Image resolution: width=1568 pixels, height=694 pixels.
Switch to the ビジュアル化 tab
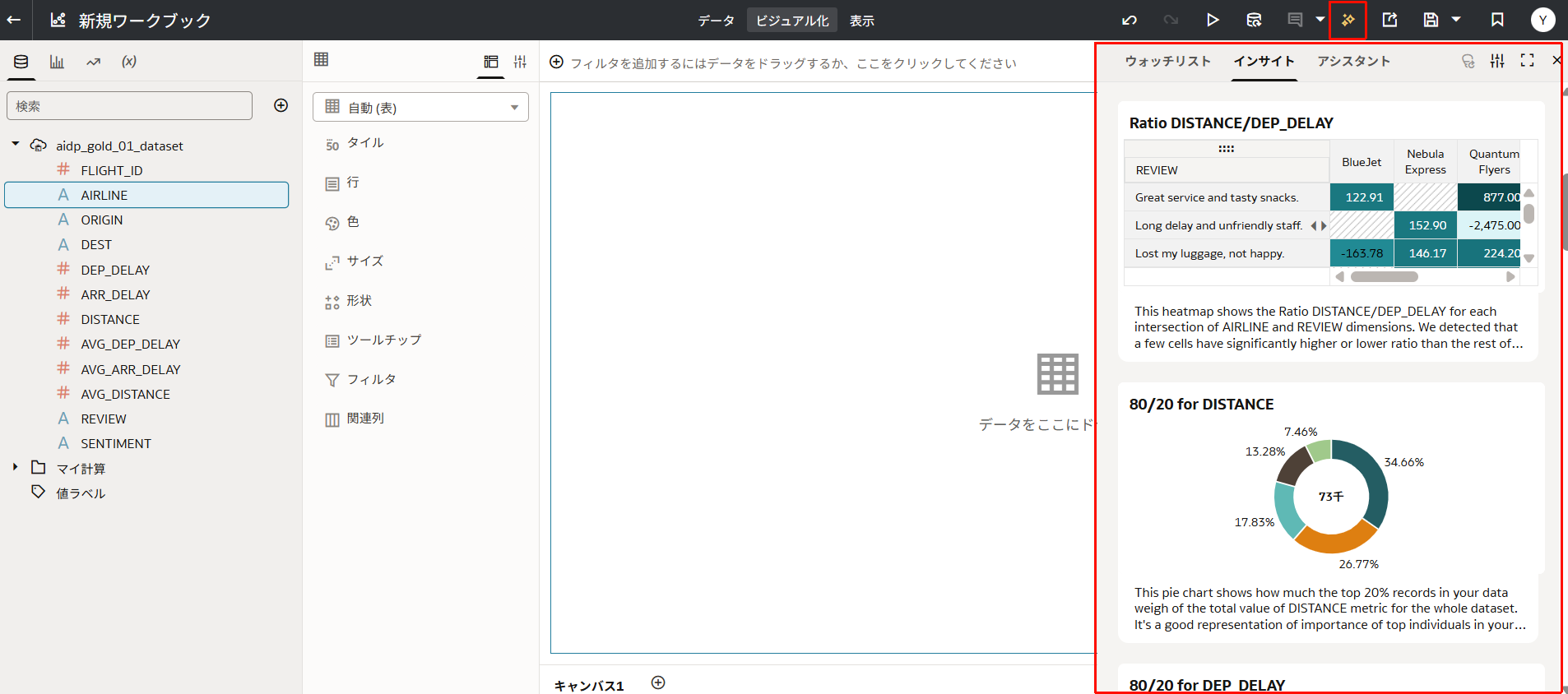tap(792, 21)
